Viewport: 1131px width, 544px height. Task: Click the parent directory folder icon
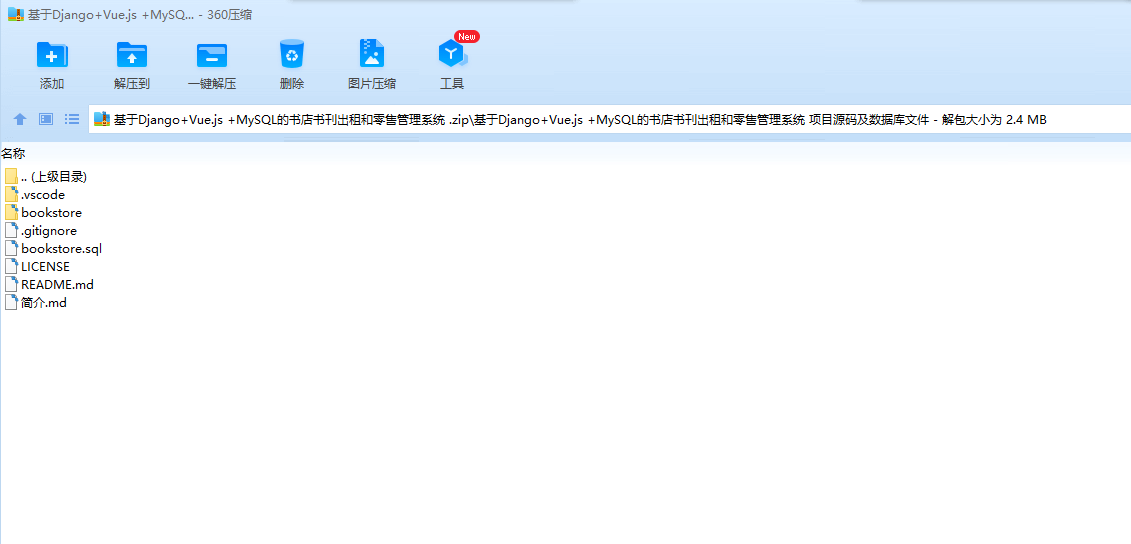pos(11,176)
